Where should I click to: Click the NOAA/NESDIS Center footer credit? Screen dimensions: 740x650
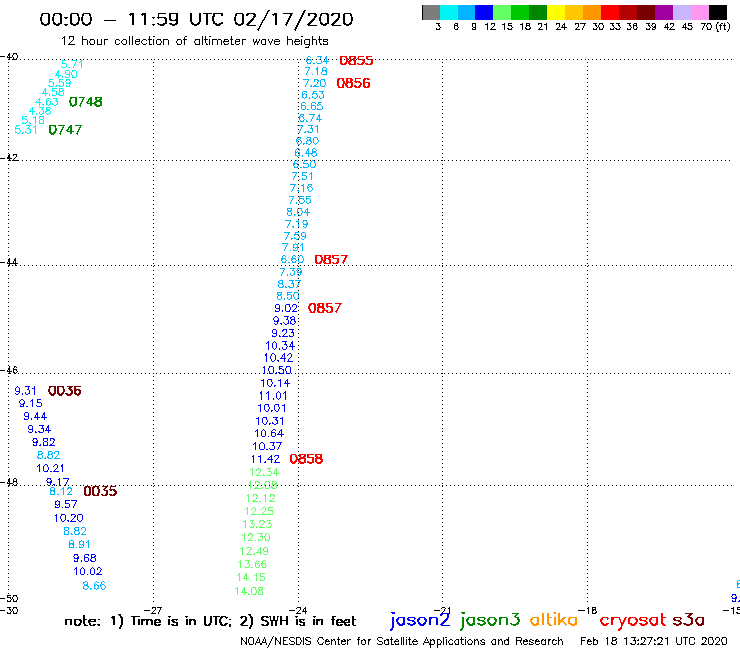[402, 642]
